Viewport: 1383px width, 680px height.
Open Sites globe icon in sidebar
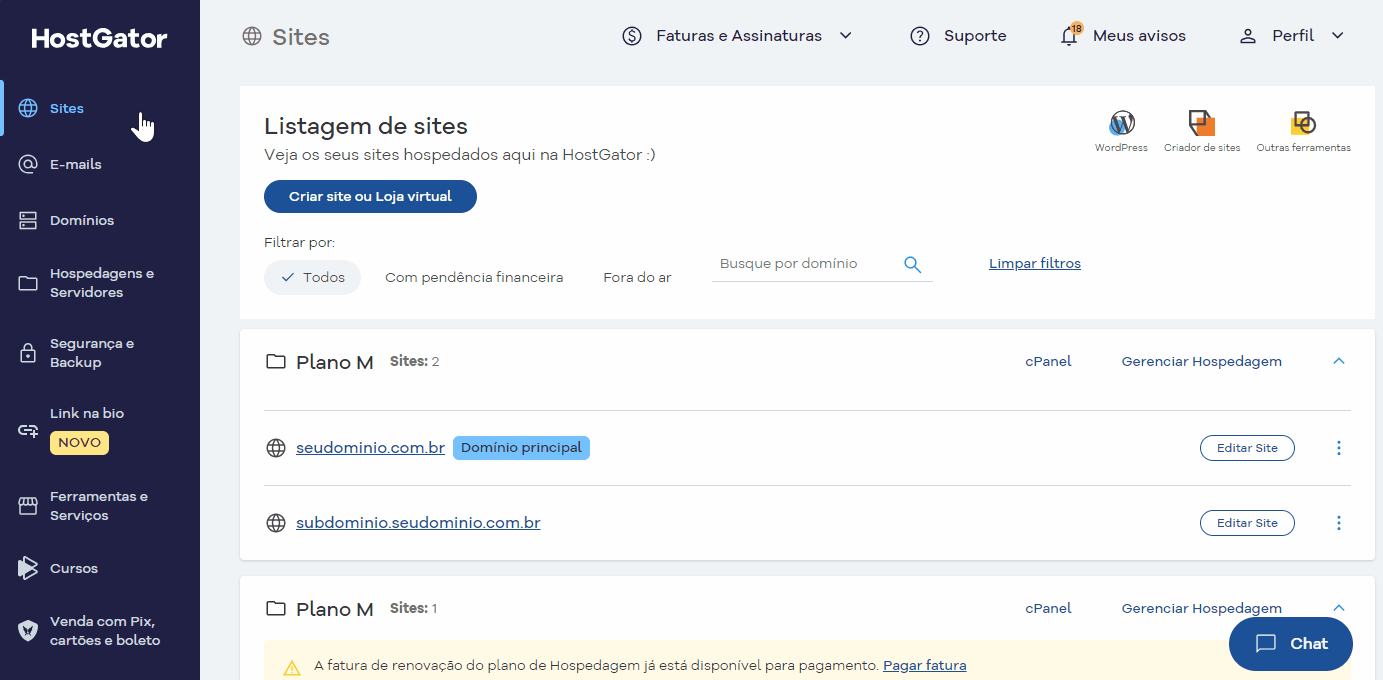pyautogui.click(x=28, y=108)
